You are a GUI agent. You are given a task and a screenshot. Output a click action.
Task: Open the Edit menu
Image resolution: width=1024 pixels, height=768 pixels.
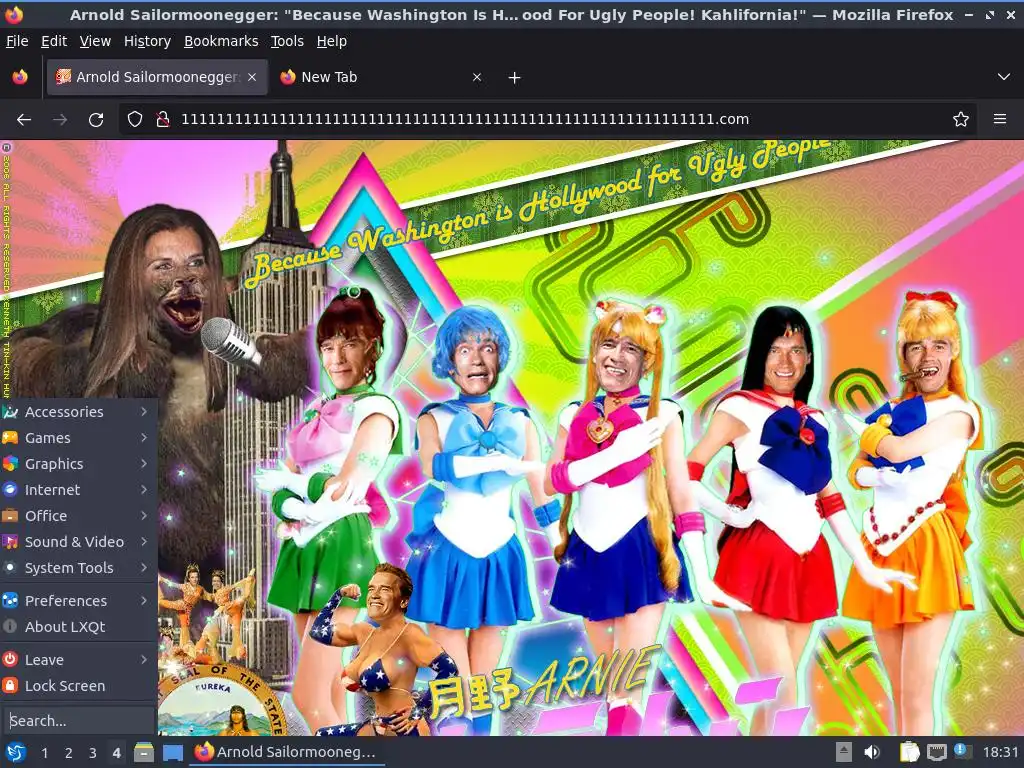tap(54, 41)
